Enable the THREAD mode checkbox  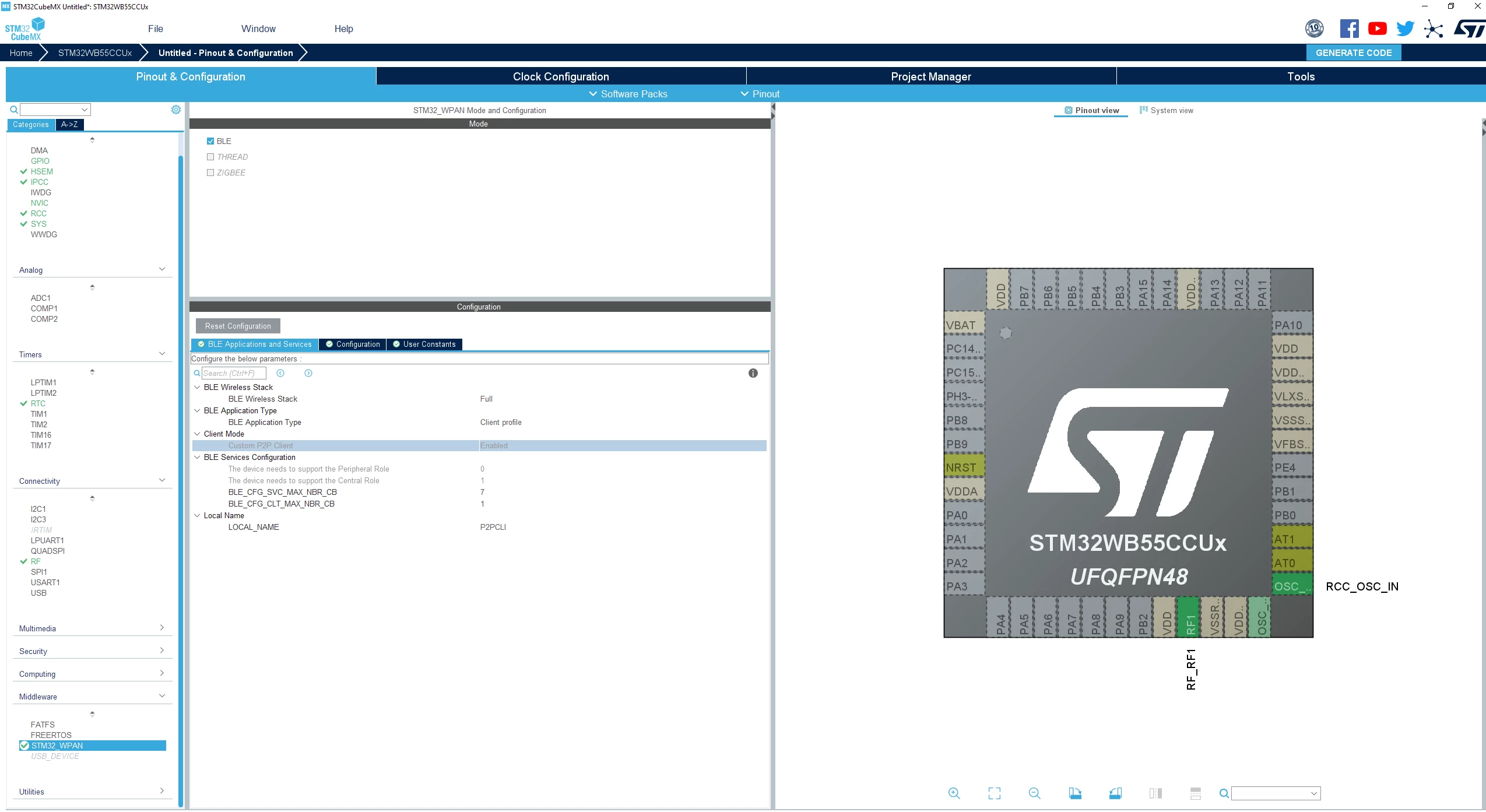point(210,157)
